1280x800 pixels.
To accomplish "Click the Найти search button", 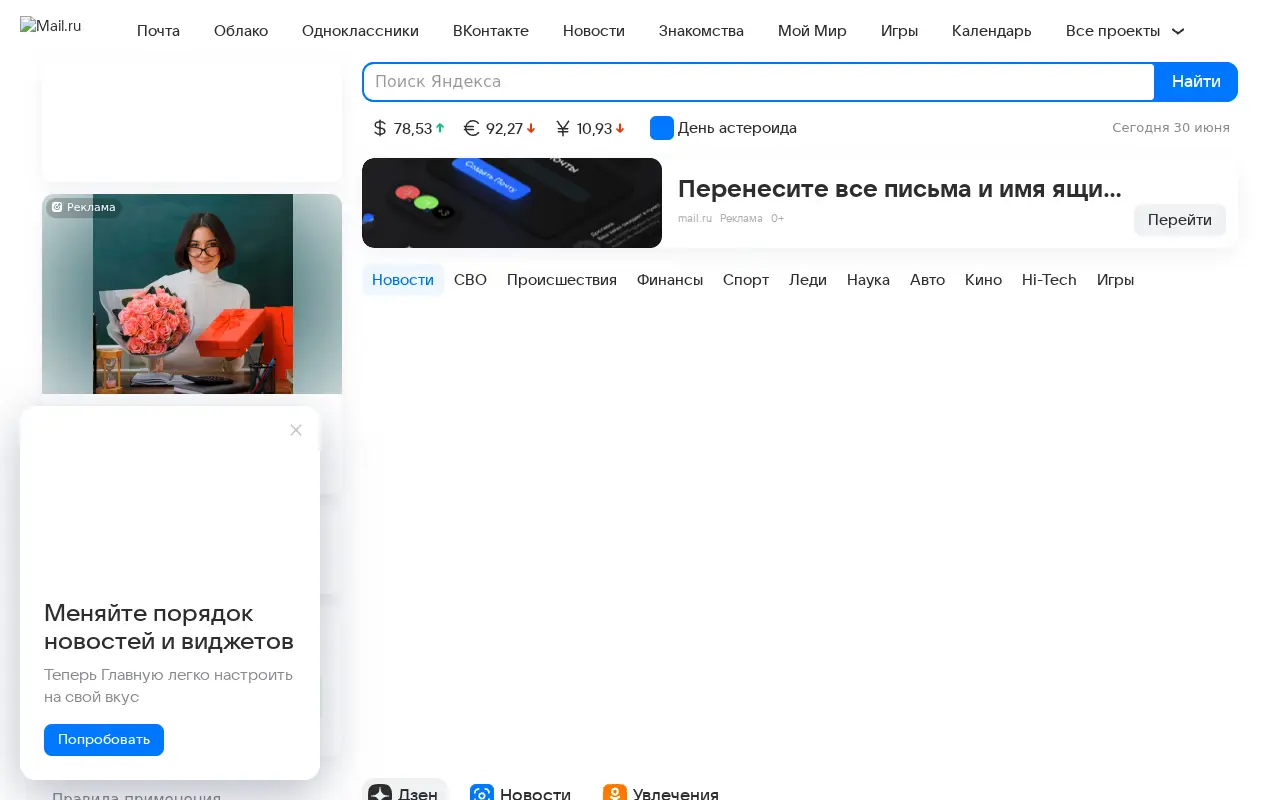I will pos(1196,82).
